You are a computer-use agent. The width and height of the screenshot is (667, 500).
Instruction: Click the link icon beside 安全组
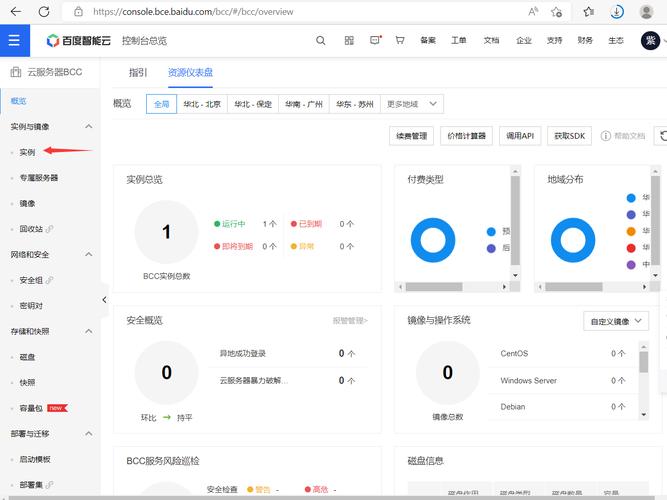tap(49, 280)
